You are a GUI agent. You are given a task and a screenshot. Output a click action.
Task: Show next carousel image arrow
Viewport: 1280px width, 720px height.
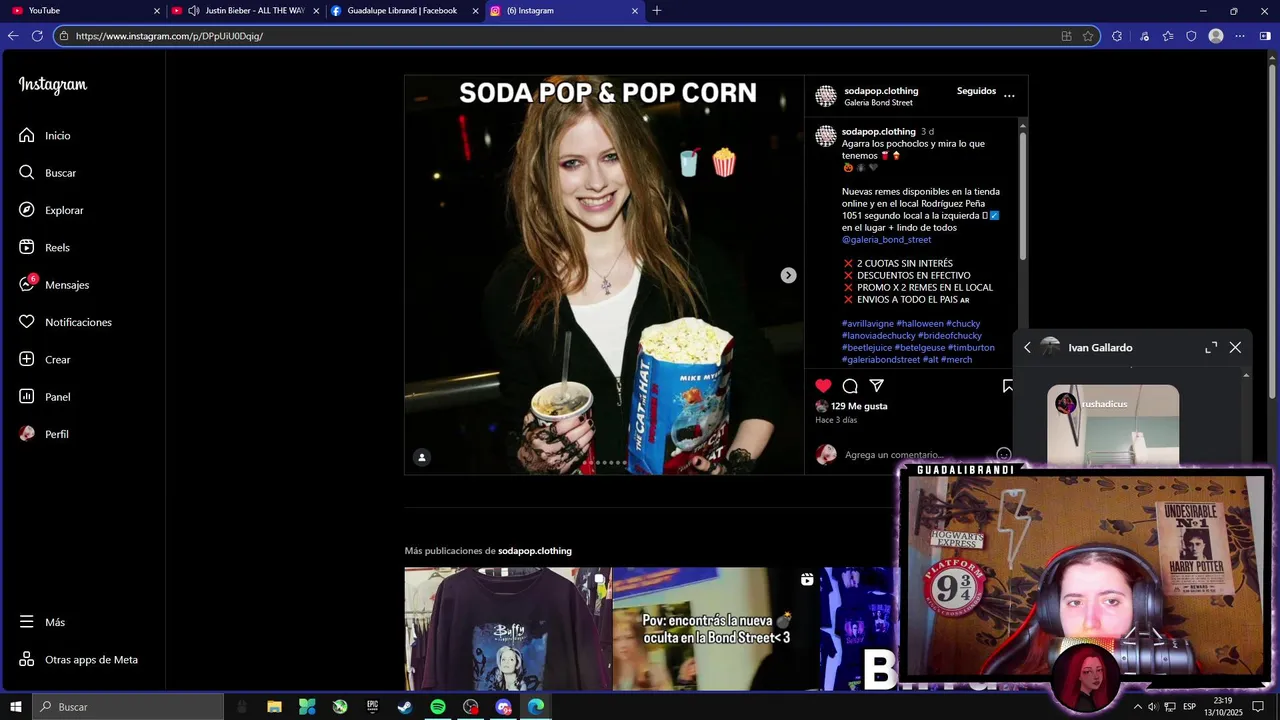point(788,275)
